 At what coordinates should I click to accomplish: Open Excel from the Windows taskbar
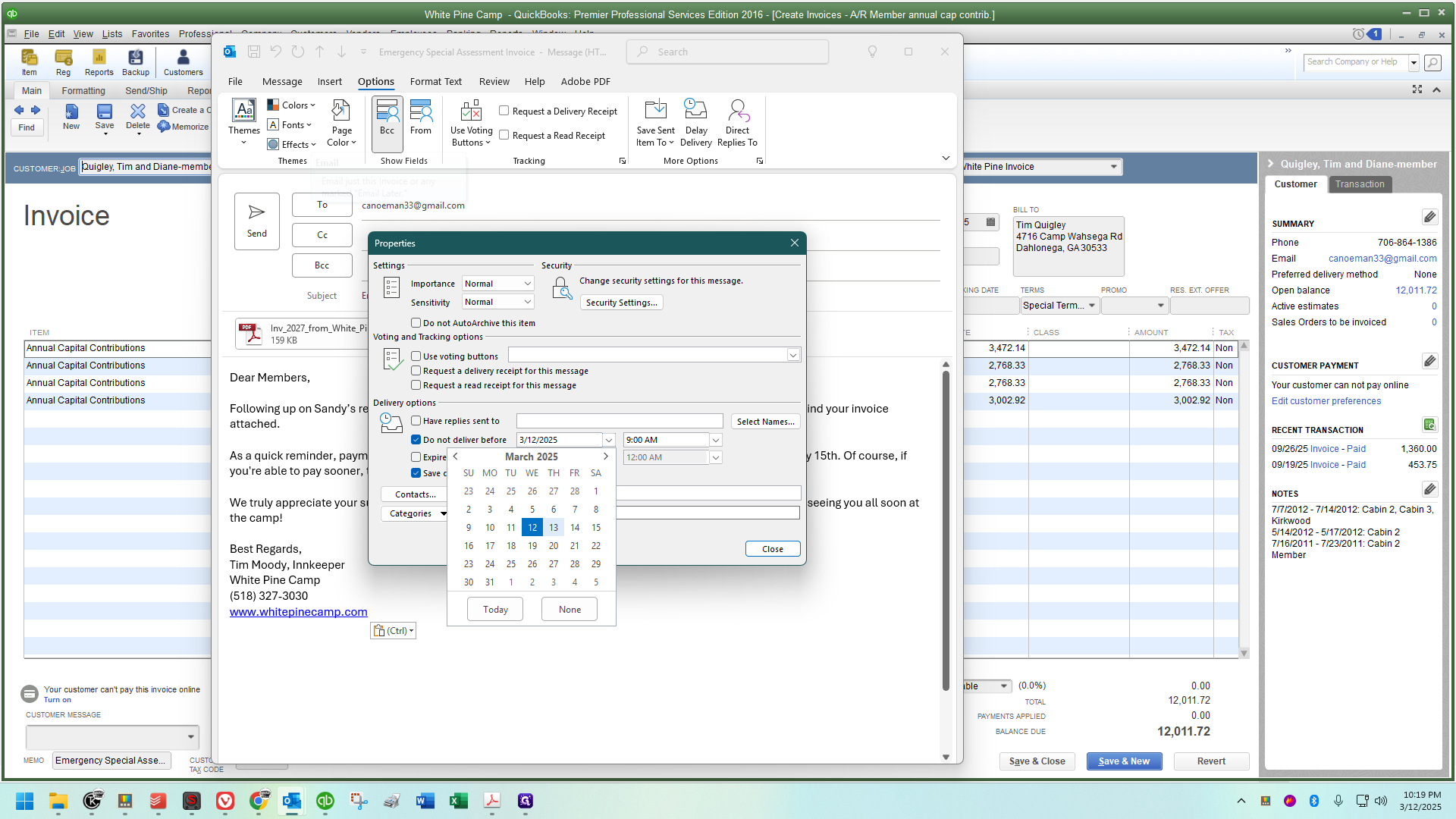458,801
